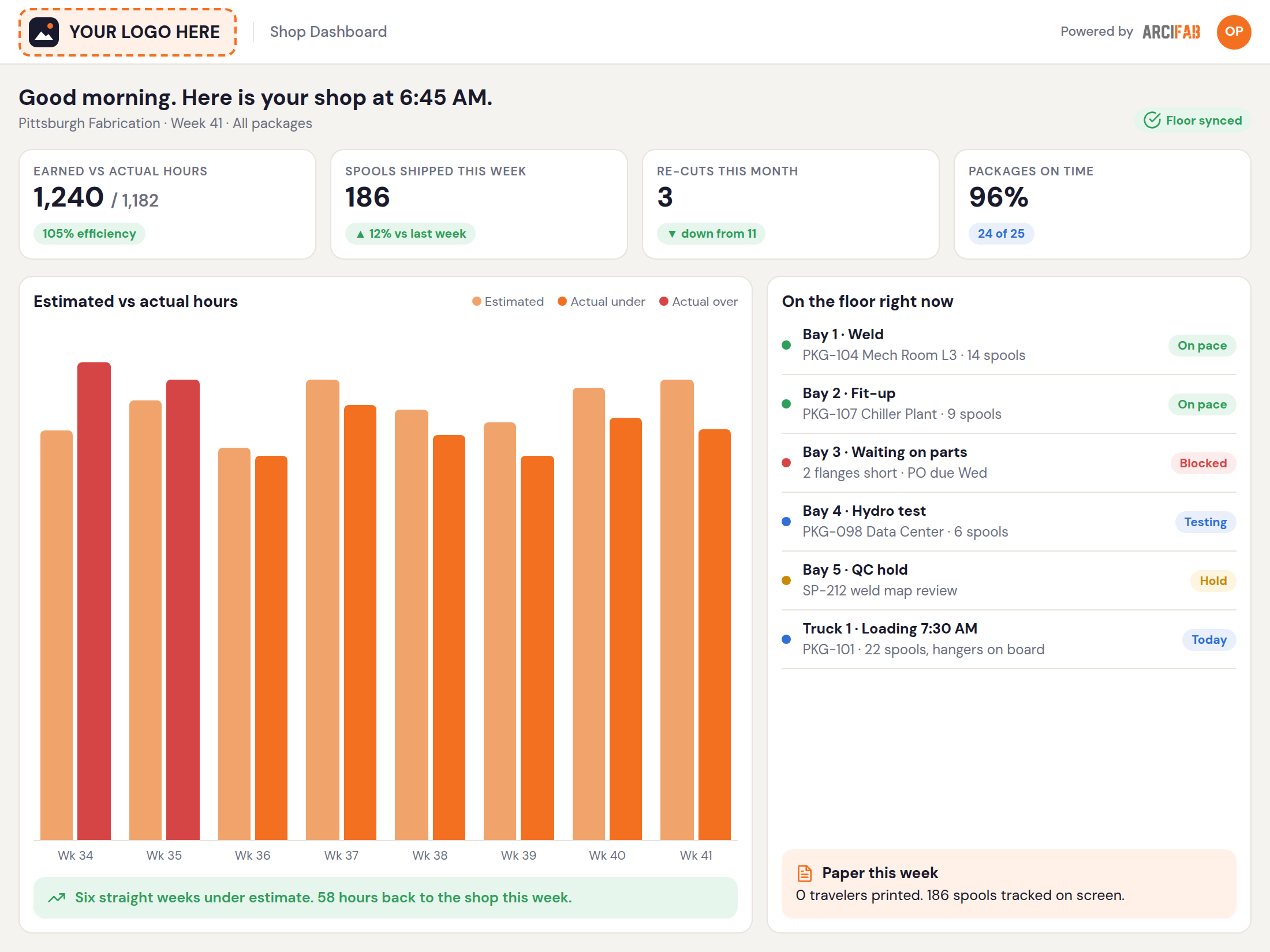Click the Estimated legend swatch
1270x952 pixels.
[476, 301]
